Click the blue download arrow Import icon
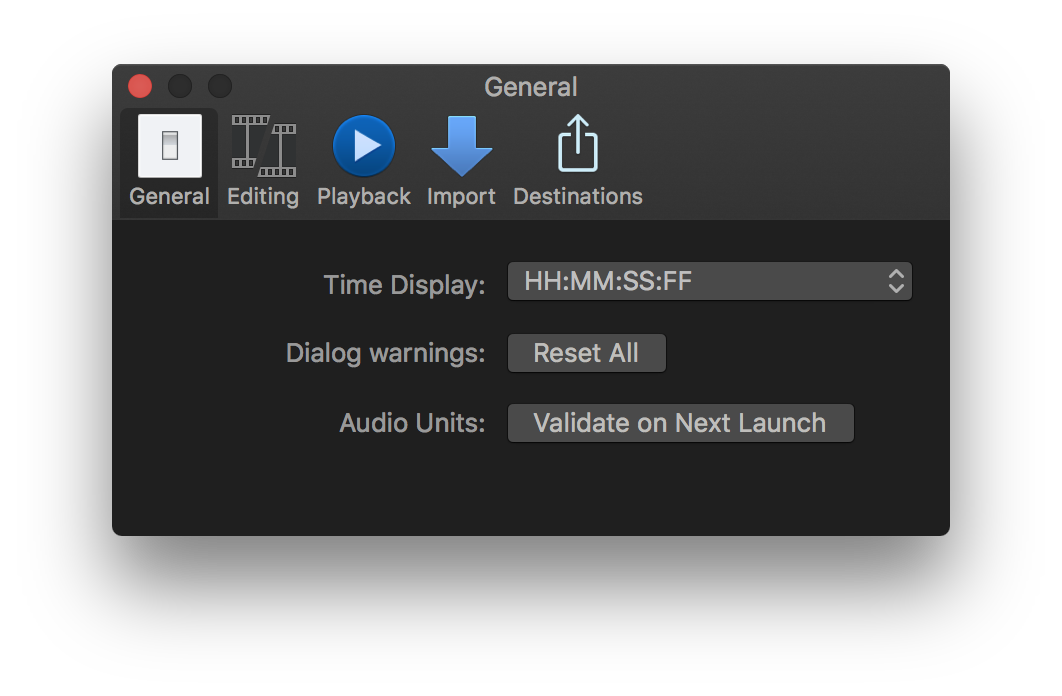 tap(461, 145)
